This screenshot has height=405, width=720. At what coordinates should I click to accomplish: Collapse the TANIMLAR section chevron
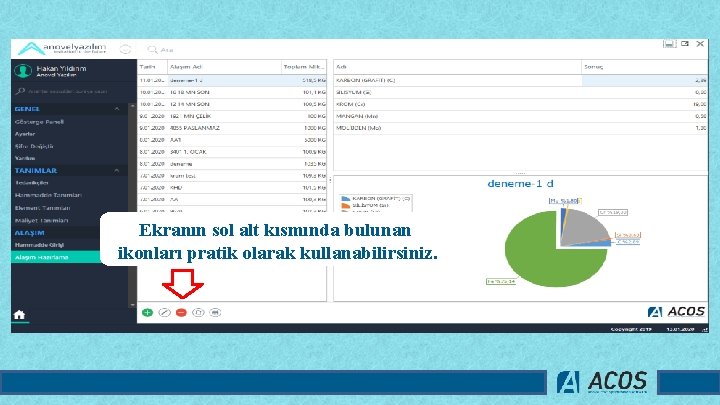117,170
